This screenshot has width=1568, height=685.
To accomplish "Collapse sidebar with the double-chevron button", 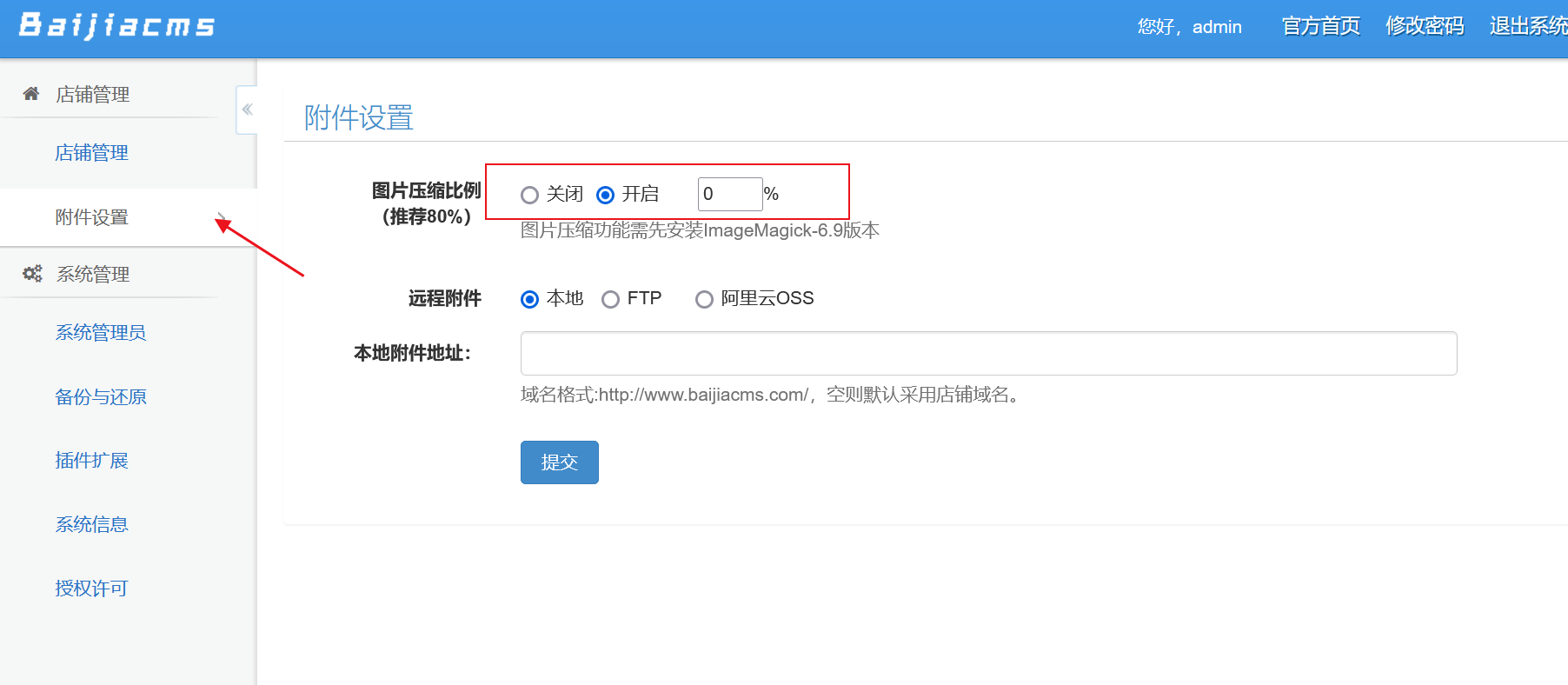I will (x=247, y=110).
